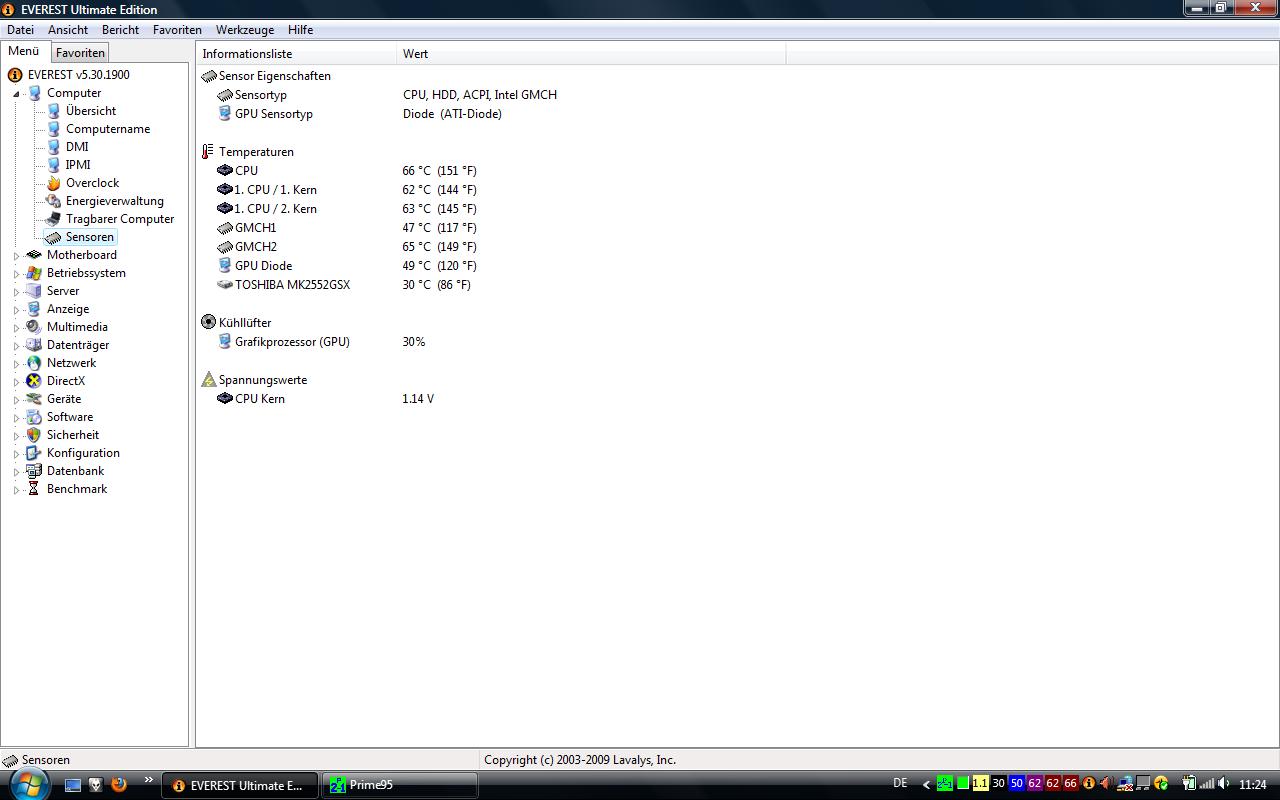Image resolution: width=1280 pixels, height=800 pixels.
Task: Open the Bericht menu
Action: [x=120, y=30]
